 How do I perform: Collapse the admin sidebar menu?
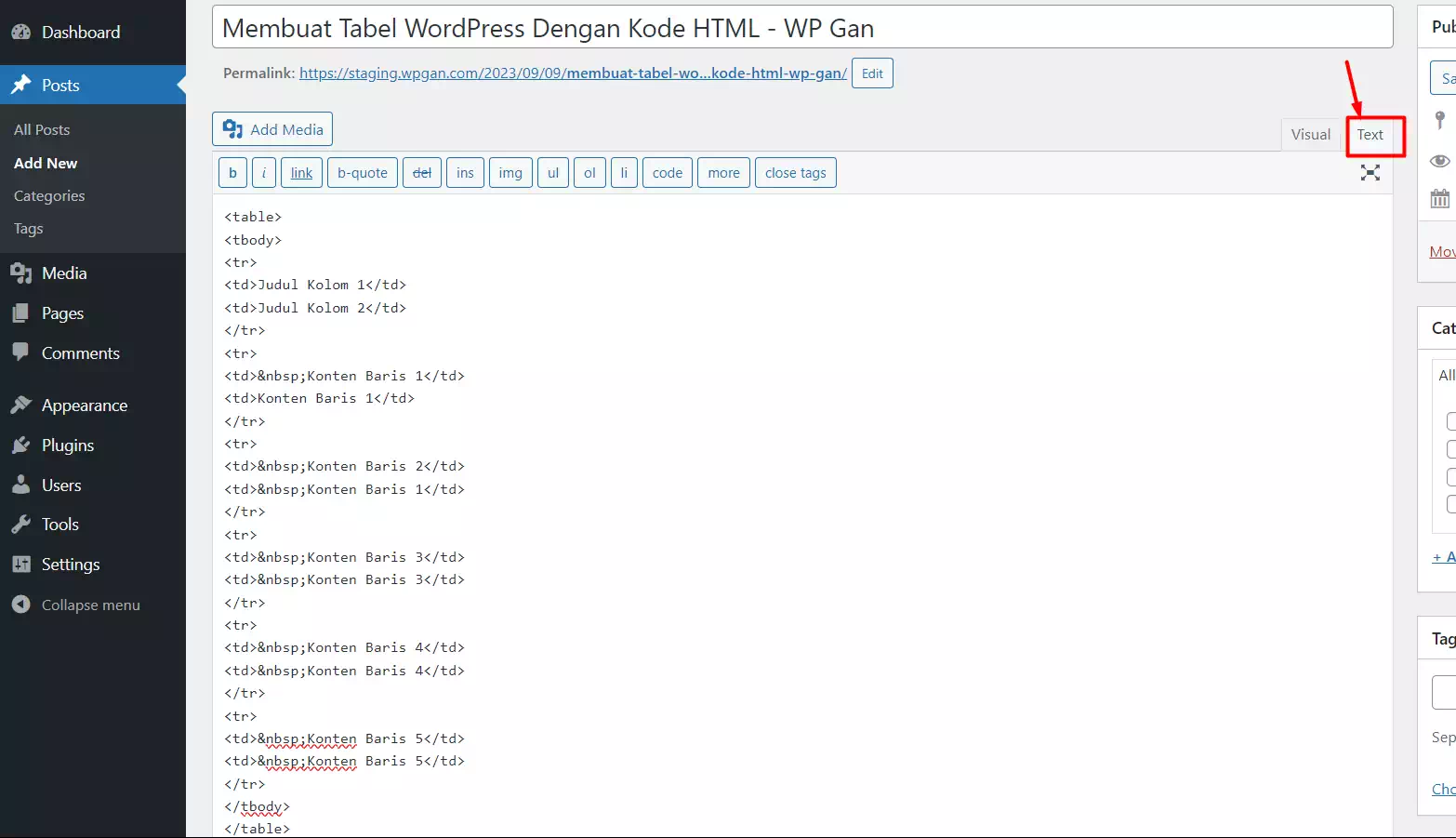(x=75, y=605)
